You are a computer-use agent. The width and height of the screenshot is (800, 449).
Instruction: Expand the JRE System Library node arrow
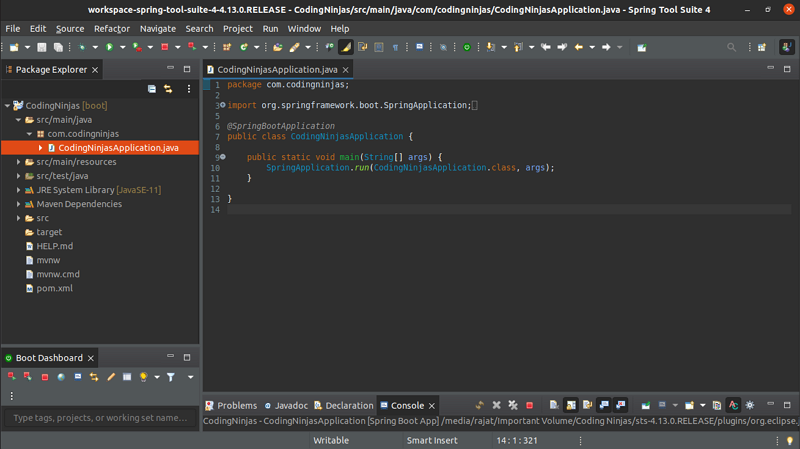click(x=18, y=190)
